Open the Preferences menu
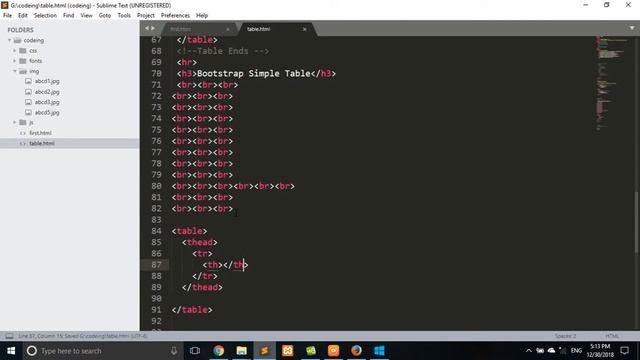Image resolution: width=640 pixels, height=360 pixels. [x=175, y=16]
